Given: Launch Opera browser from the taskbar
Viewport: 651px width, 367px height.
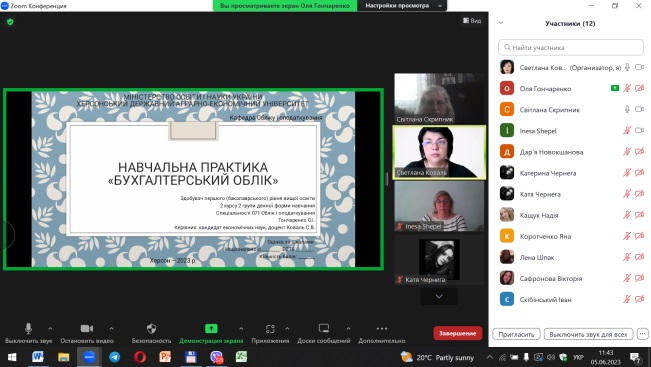Looking at the screenshot, I should pyautogui.click(x=140, y=357).
